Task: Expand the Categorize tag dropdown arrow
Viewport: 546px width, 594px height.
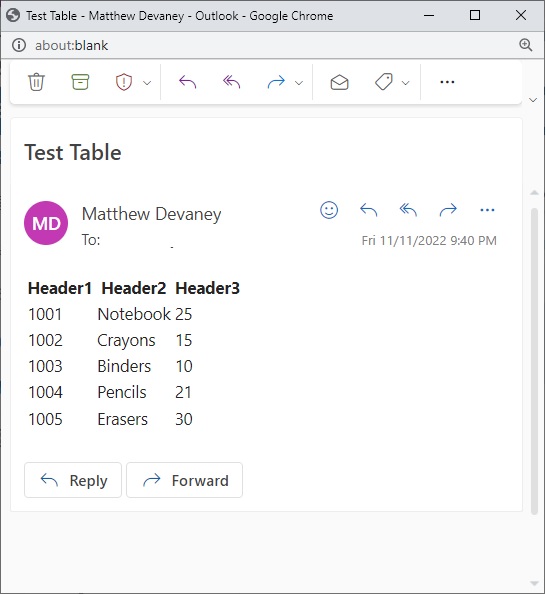Action: tap(405, 83)
